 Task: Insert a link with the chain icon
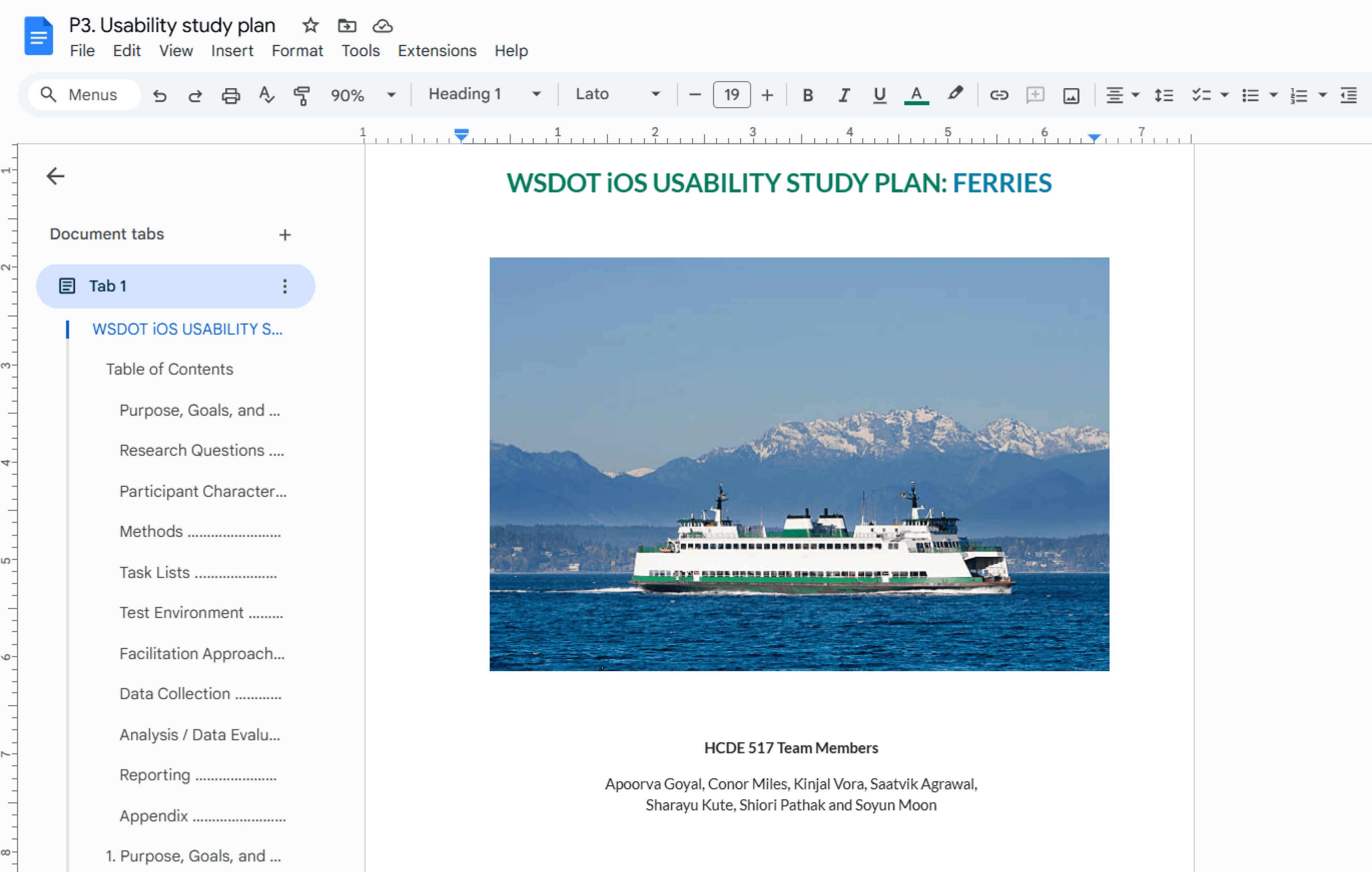pyautogui.click(x=999, y=95)
